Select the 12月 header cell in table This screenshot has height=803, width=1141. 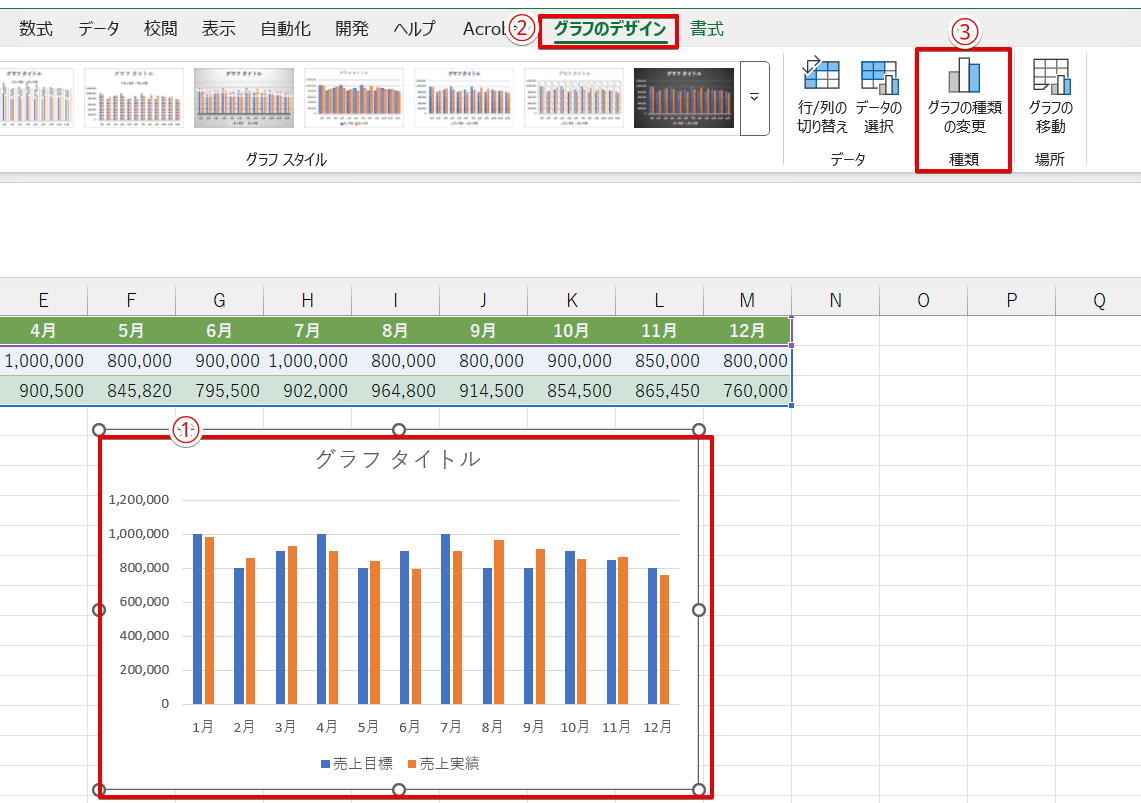747,331
